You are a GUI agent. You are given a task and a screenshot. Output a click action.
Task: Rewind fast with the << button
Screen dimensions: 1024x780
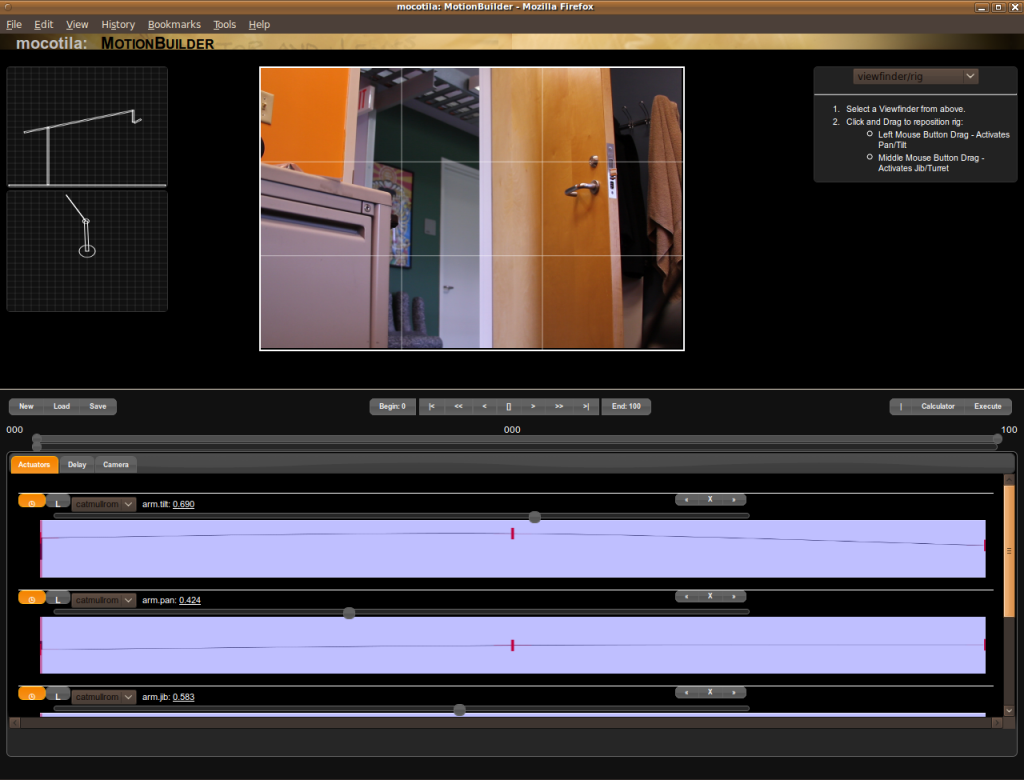click(458, 406)
